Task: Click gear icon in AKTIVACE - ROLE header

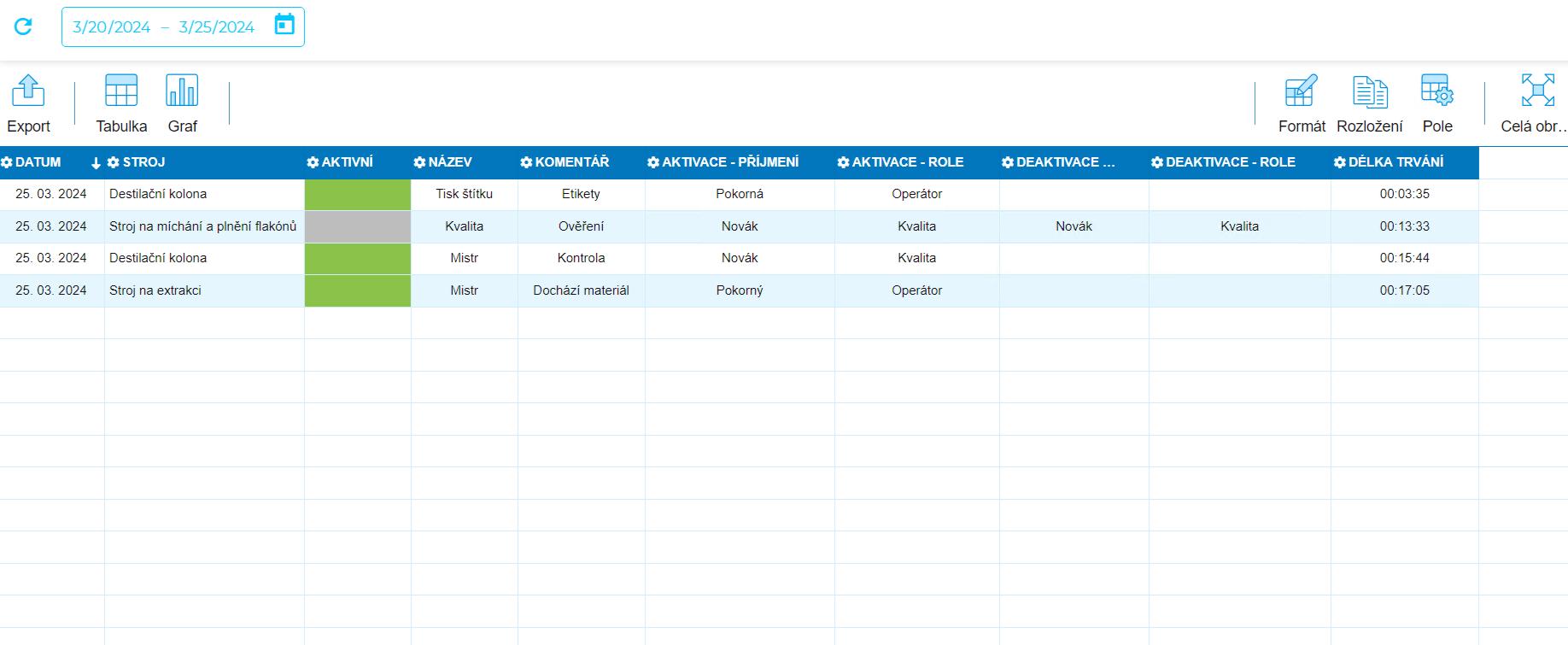Action: [x=843, y=162]
